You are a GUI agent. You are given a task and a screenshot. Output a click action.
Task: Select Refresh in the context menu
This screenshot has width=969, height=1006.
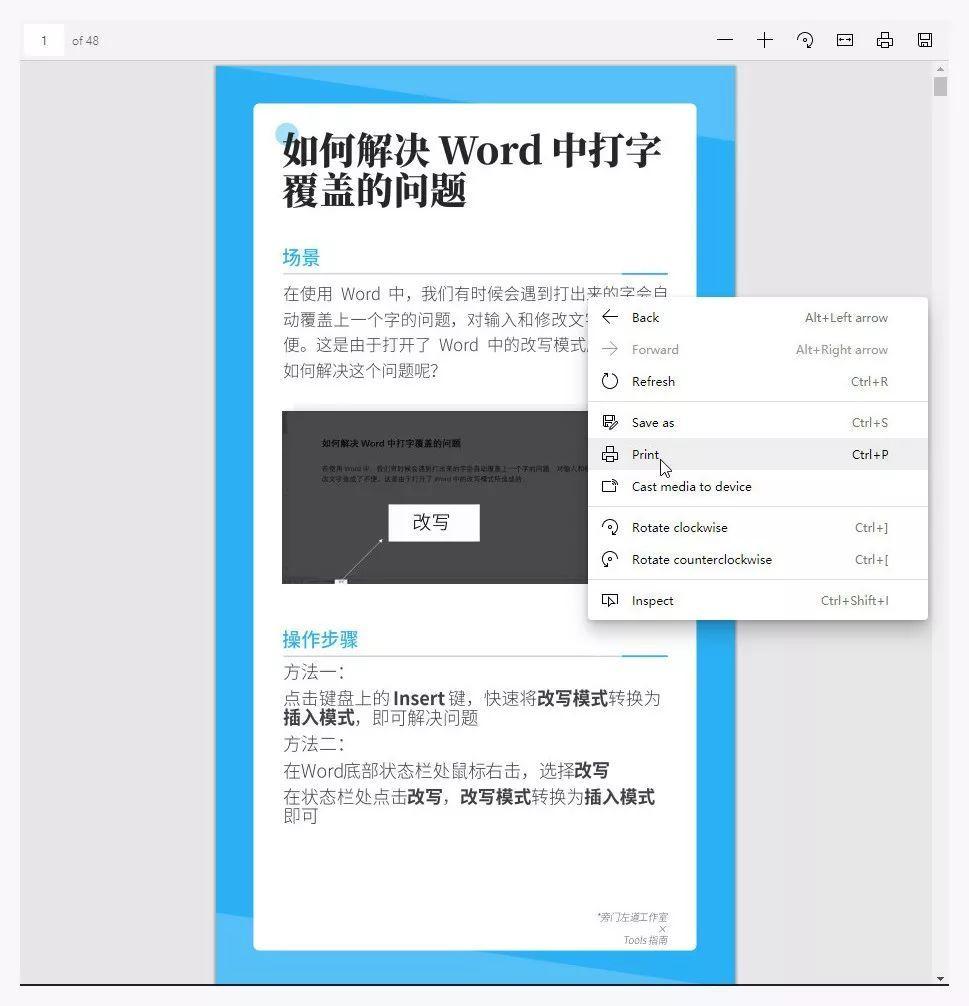click(758, 382)
